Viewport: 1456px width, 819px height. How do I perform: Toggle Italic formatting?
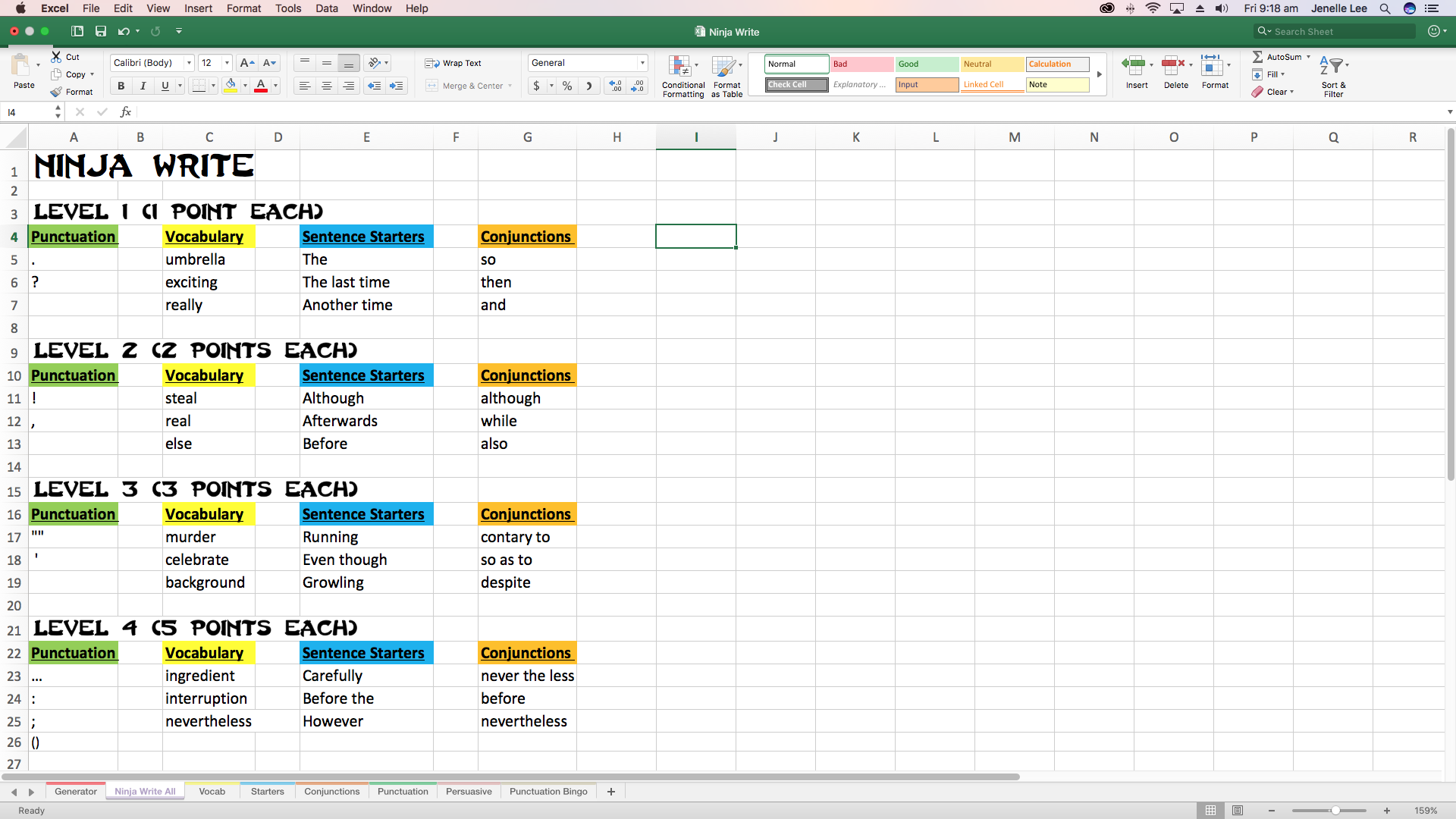(x=143, y=86)
